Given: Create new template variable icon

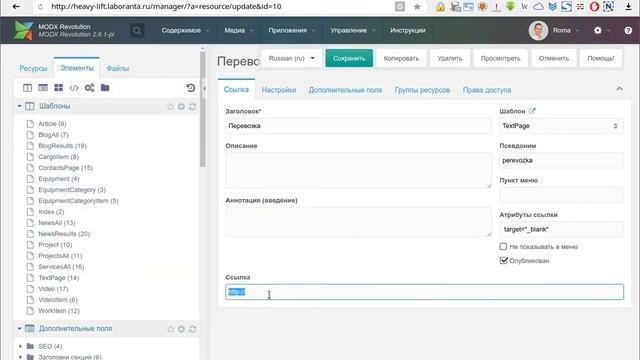Looking at the screenshot, I should pos(43,88).
